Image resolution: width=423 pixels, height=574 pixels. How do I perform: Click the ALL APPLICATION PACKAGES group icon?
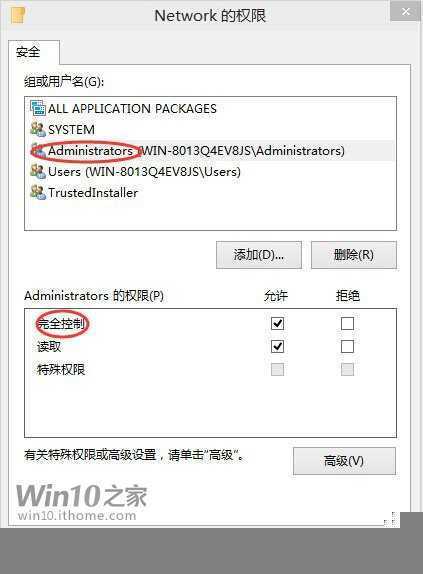pos(38,108)
